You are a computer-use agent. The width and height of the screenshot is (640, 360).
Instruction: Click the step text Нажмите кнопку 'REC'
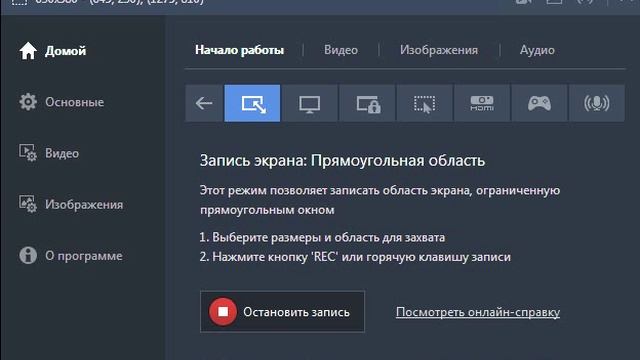pos(276,257)
